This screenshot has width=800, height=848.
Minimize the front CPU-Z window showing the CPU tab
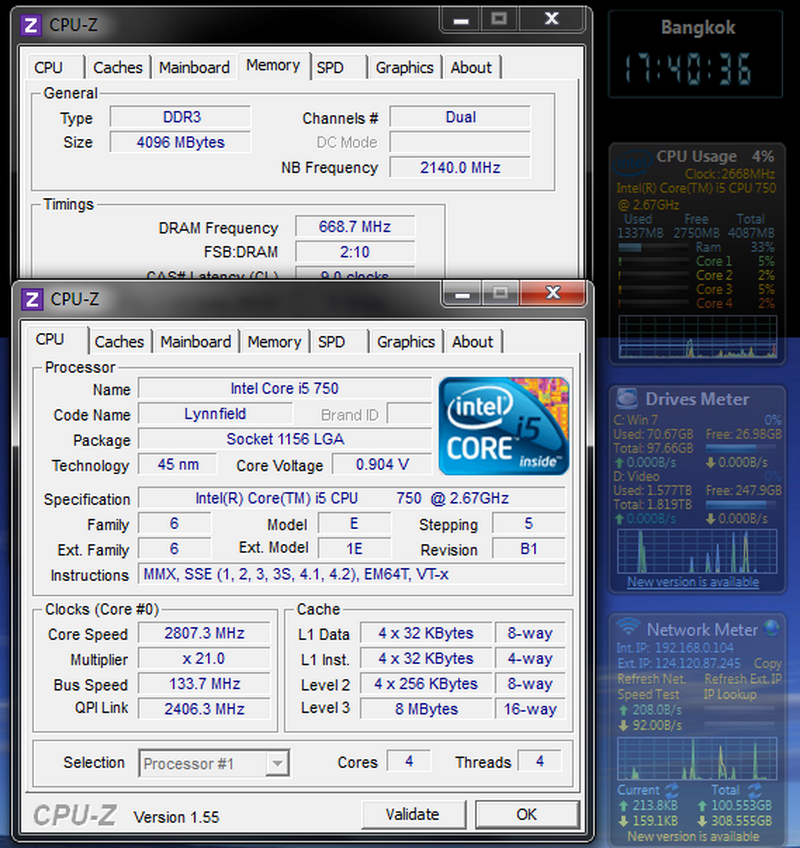click(461, 294)
